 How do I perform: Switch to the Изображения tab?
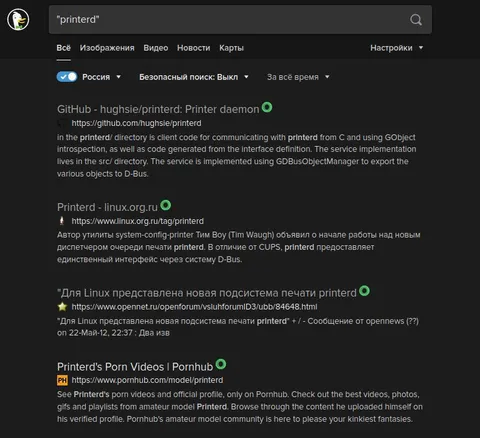point(107,48)
